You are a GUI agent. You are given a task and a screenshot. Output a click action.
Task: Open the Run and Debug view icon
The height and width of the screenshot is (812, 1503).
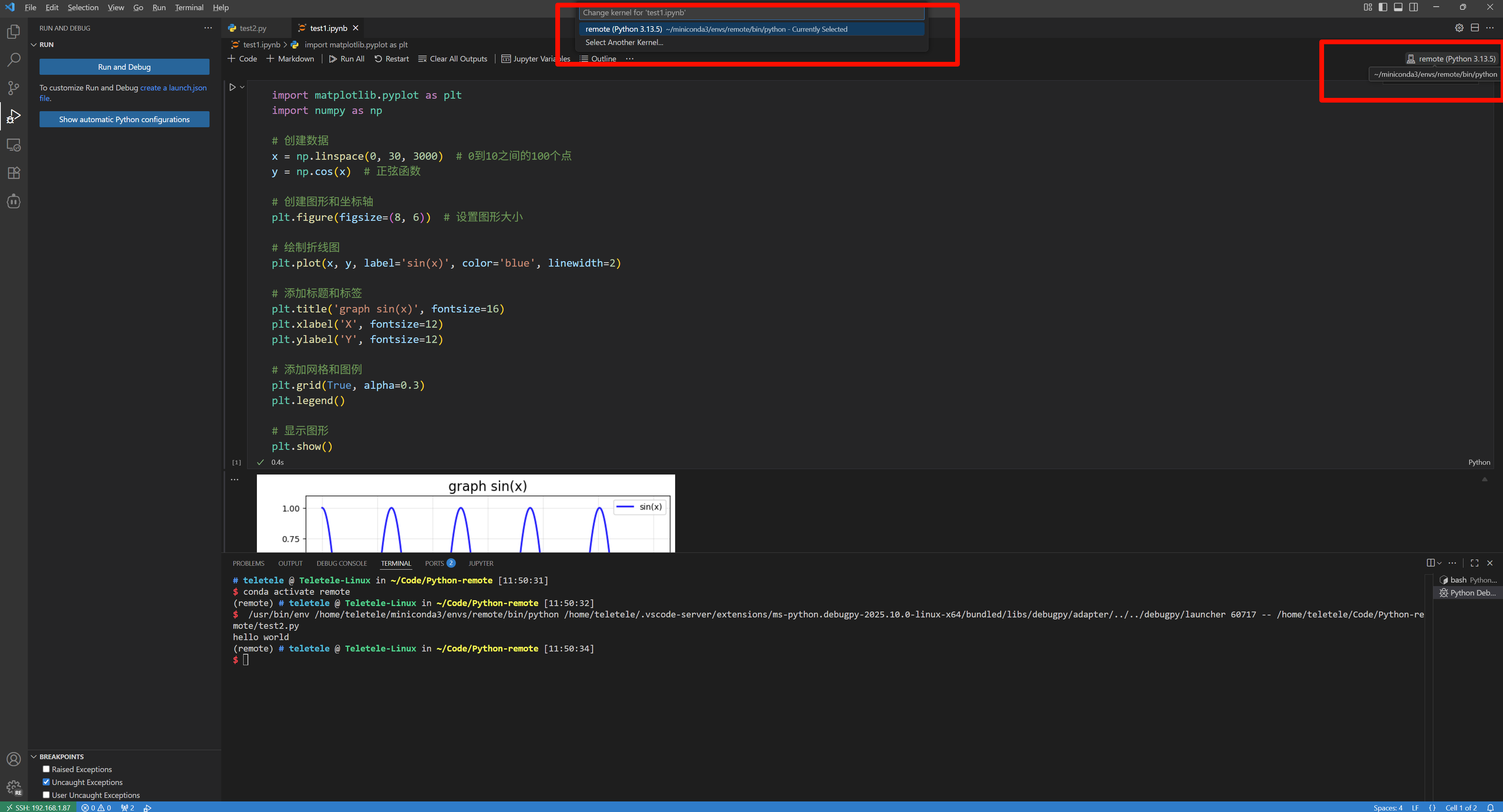pos(13,117)
